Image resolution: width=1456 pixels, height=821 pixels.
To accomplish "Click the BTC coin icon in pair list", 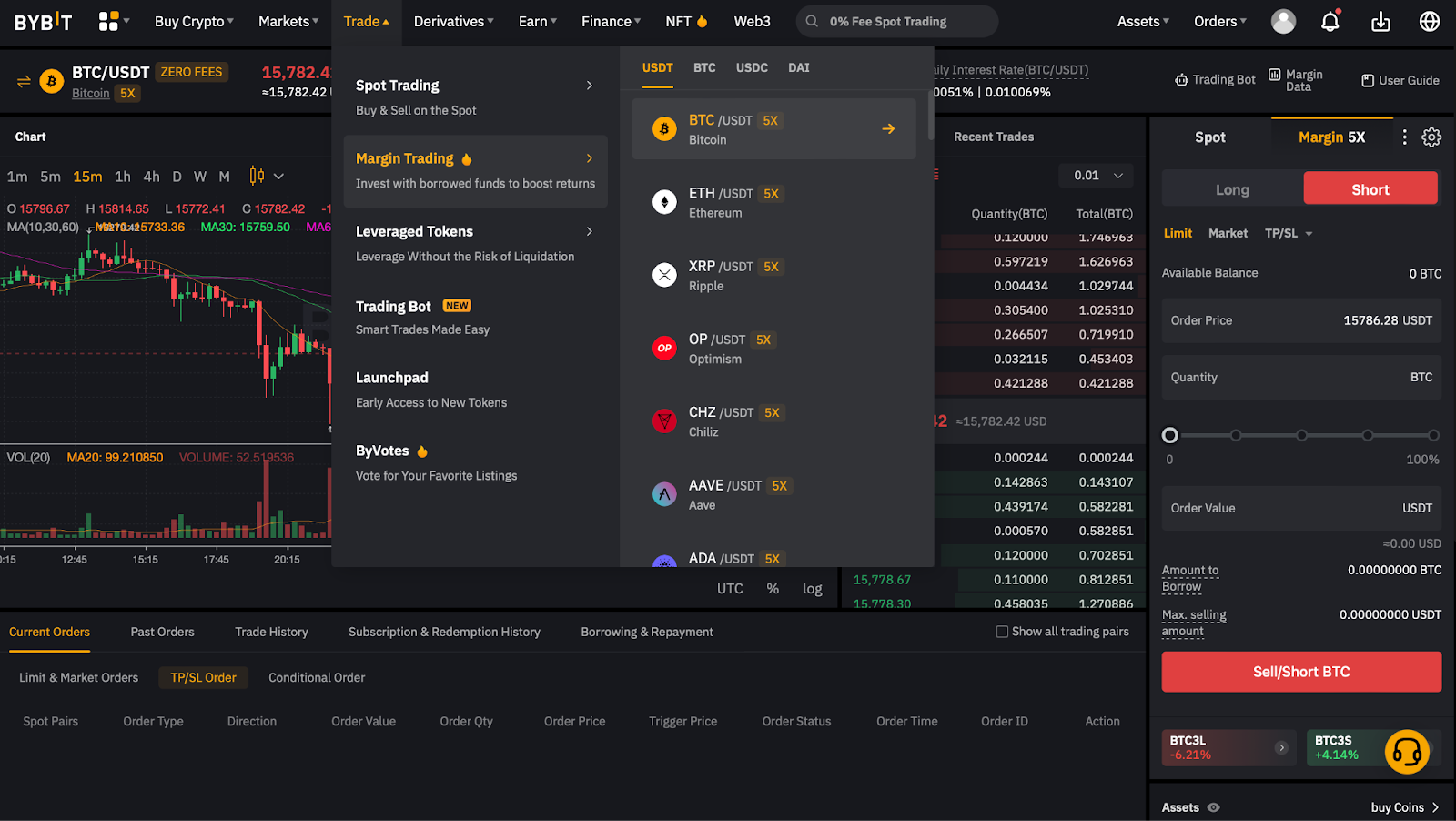I will click(x=664, y=129).
